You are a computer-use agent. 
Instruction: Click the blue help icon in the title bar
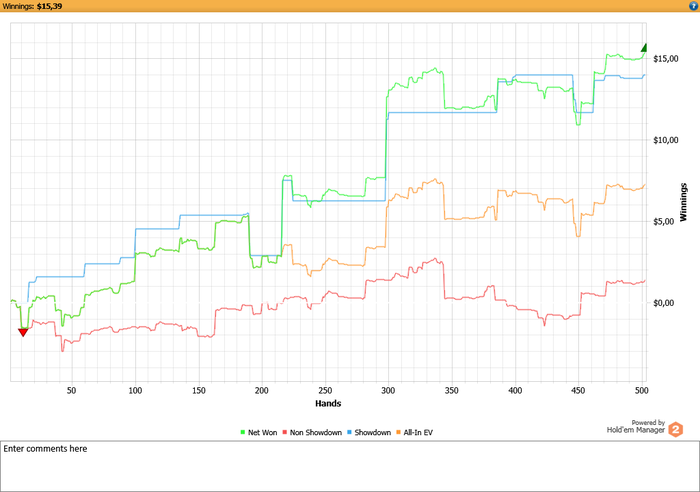pos(693,6)
